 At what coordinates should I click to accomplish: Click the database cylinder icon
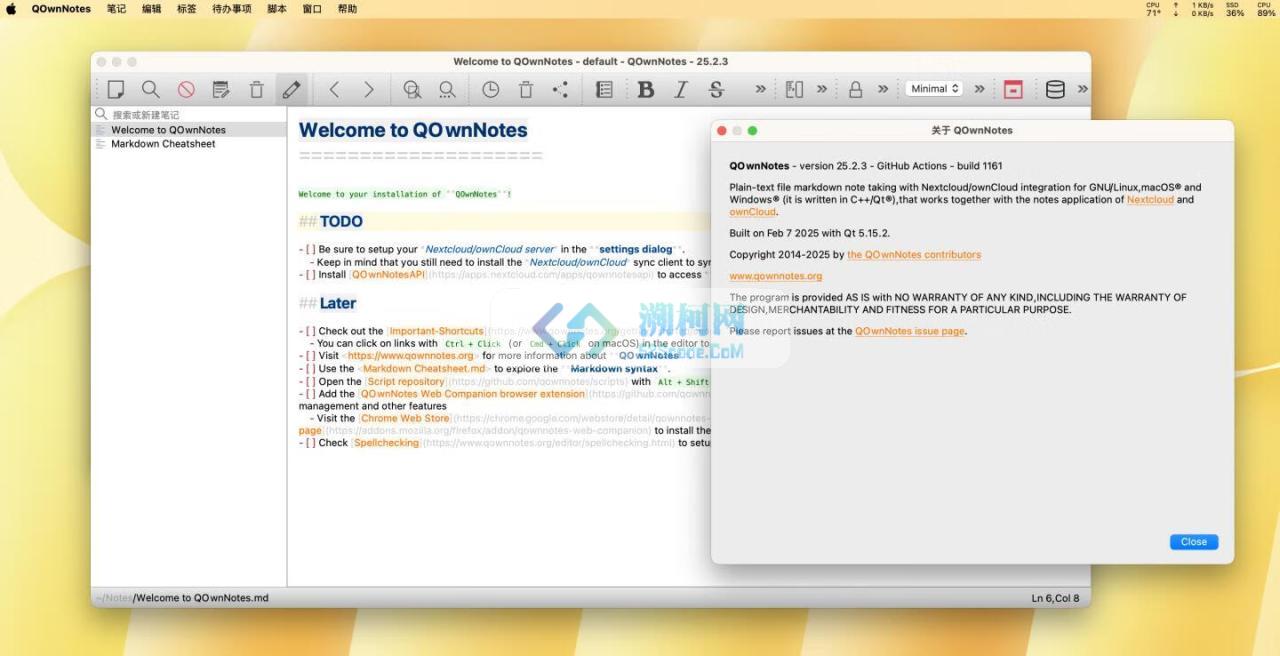tap(1055, 89)
